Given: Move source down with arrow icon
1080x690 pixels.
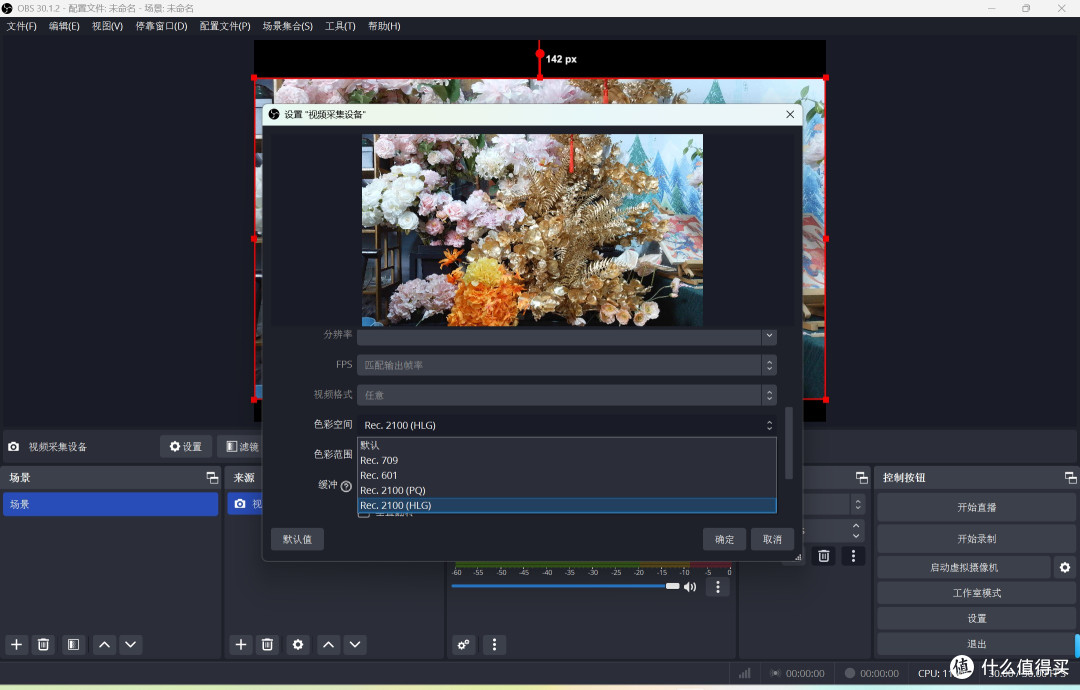Looking at the screenshot, I should coord(355,645).
